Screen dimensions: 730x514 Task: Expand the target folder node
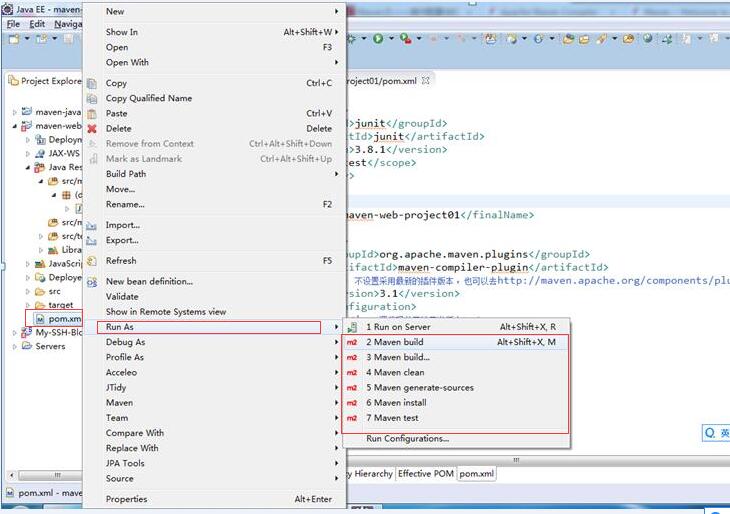[27, 305]
